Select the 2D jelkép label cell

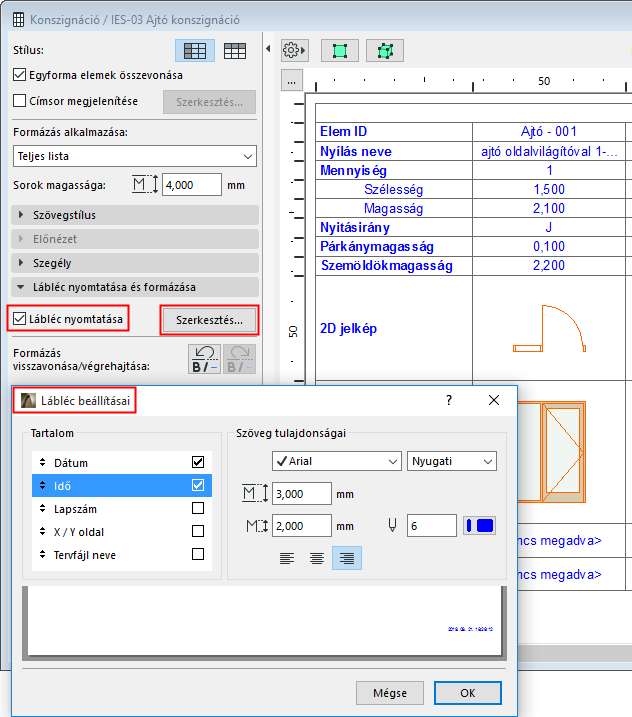(394, 328)
